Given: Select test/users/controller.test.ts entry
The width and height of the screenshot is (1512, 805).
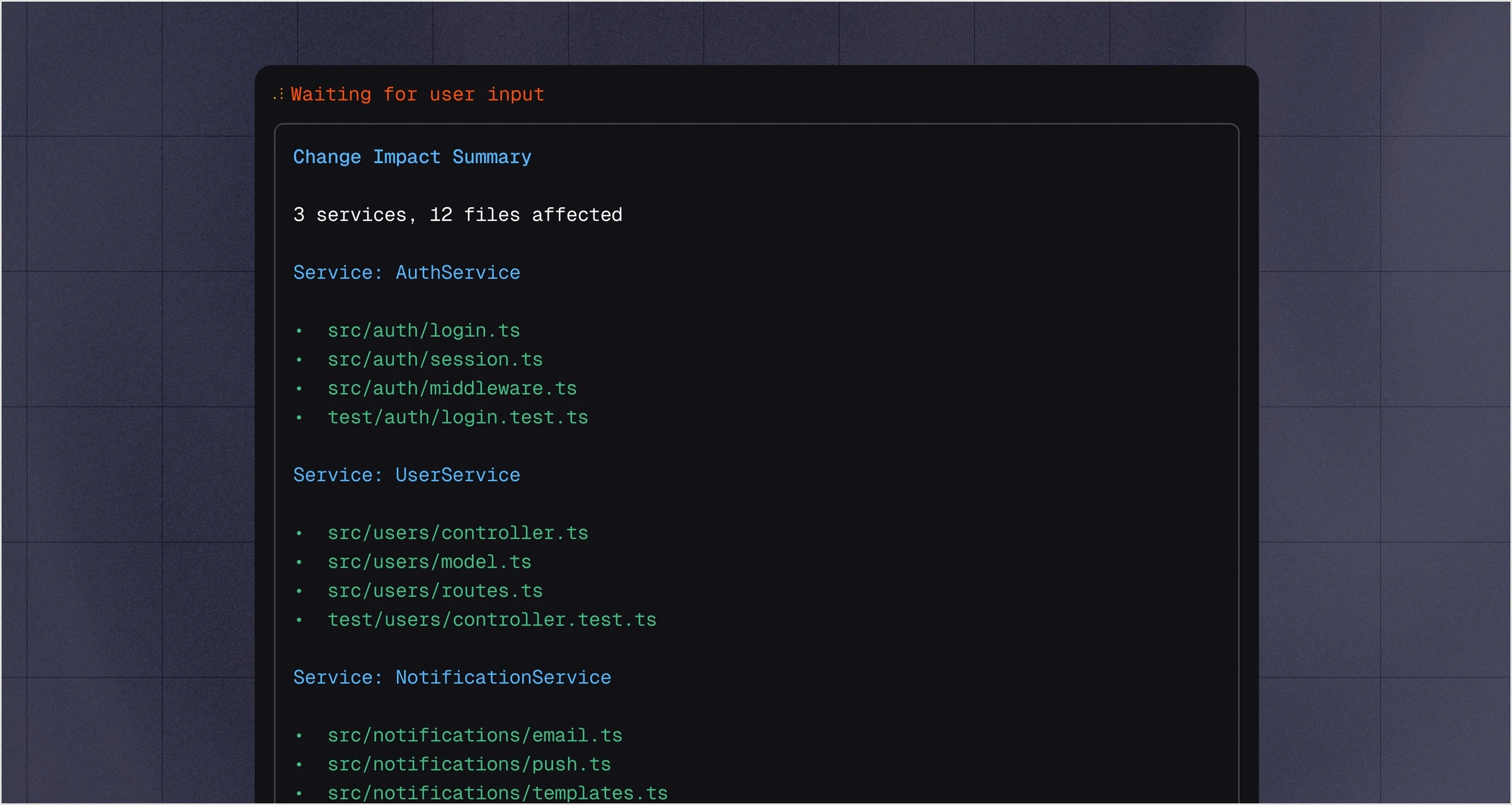Looking at the screenshot, I should 491,620.
